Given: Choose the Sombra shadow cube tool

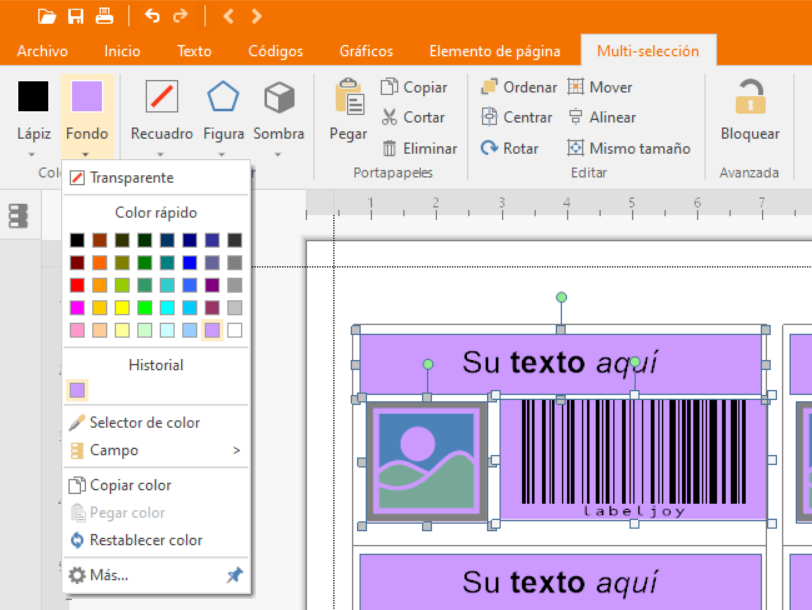Looking at the screenshot, I should click(x=279, y=97).
